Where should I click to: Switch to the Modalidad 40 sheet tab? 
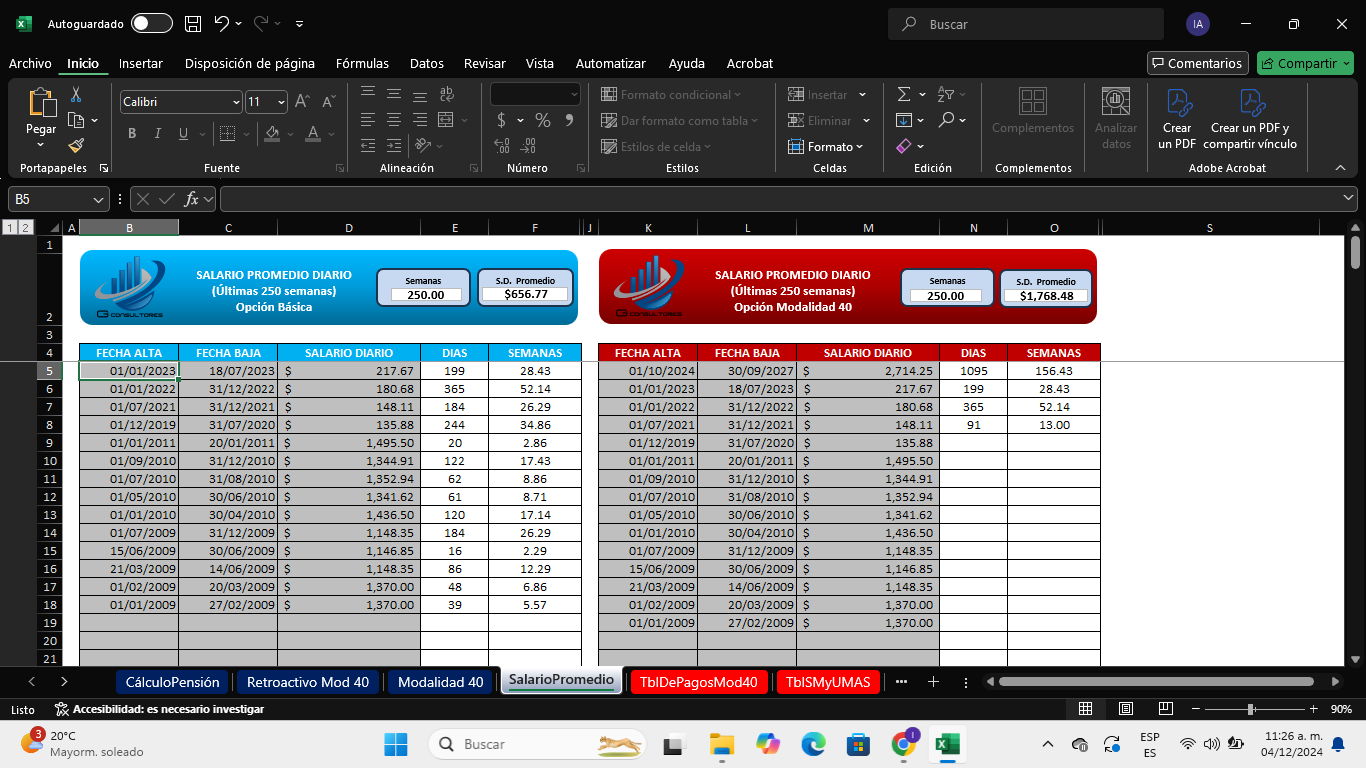[x=440, y=682]
